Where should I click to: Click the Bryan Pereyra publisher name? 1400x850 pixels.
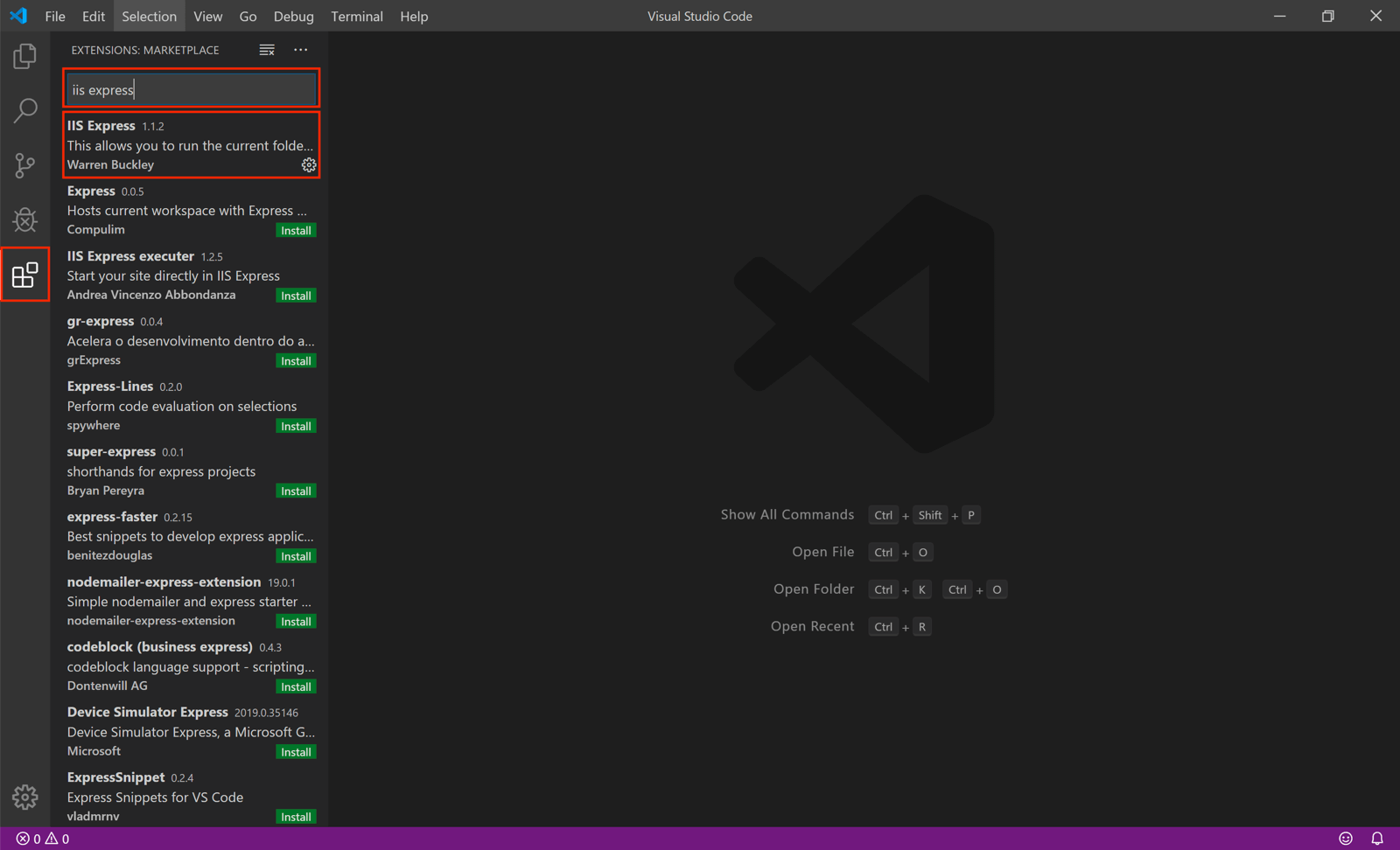click(106, 491)
